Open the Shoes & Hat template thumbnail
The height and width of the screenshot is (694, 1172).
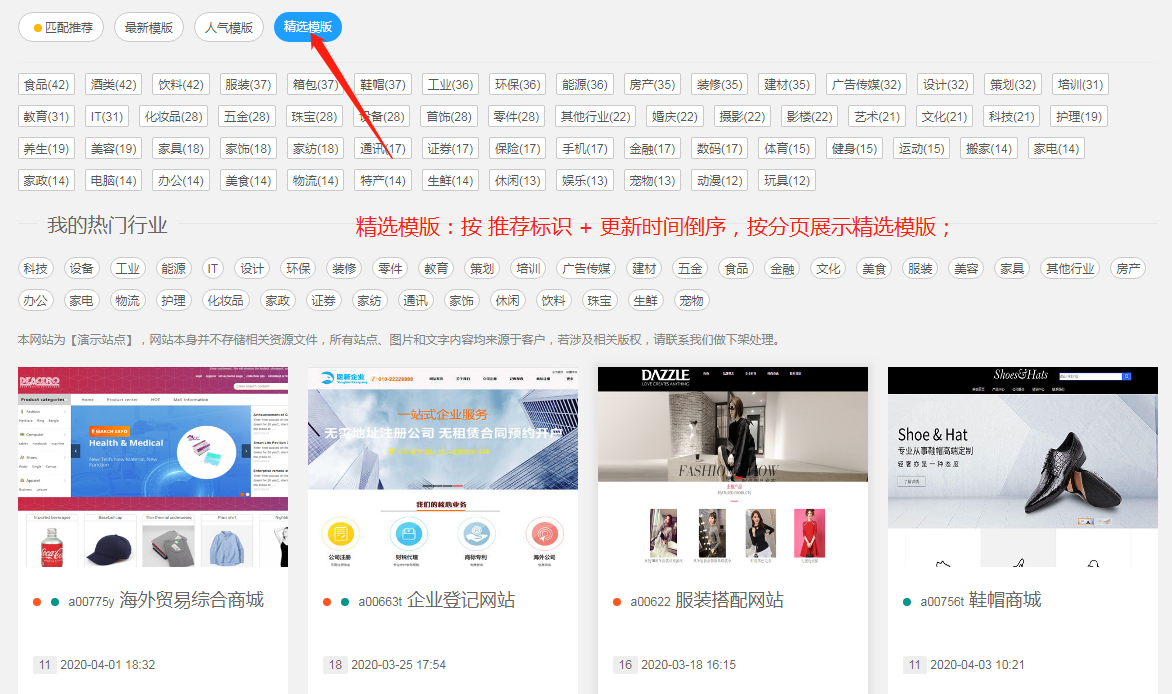(x=1022, y=467)
